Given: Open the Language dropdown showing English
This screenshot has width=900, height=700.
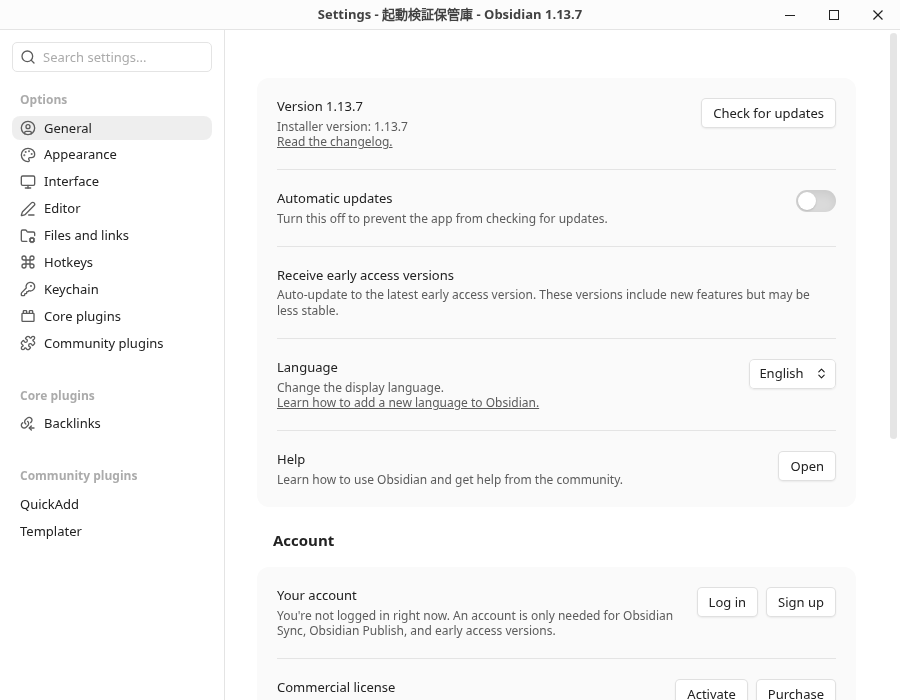Looking at the screenshot, I should point(792,374).
